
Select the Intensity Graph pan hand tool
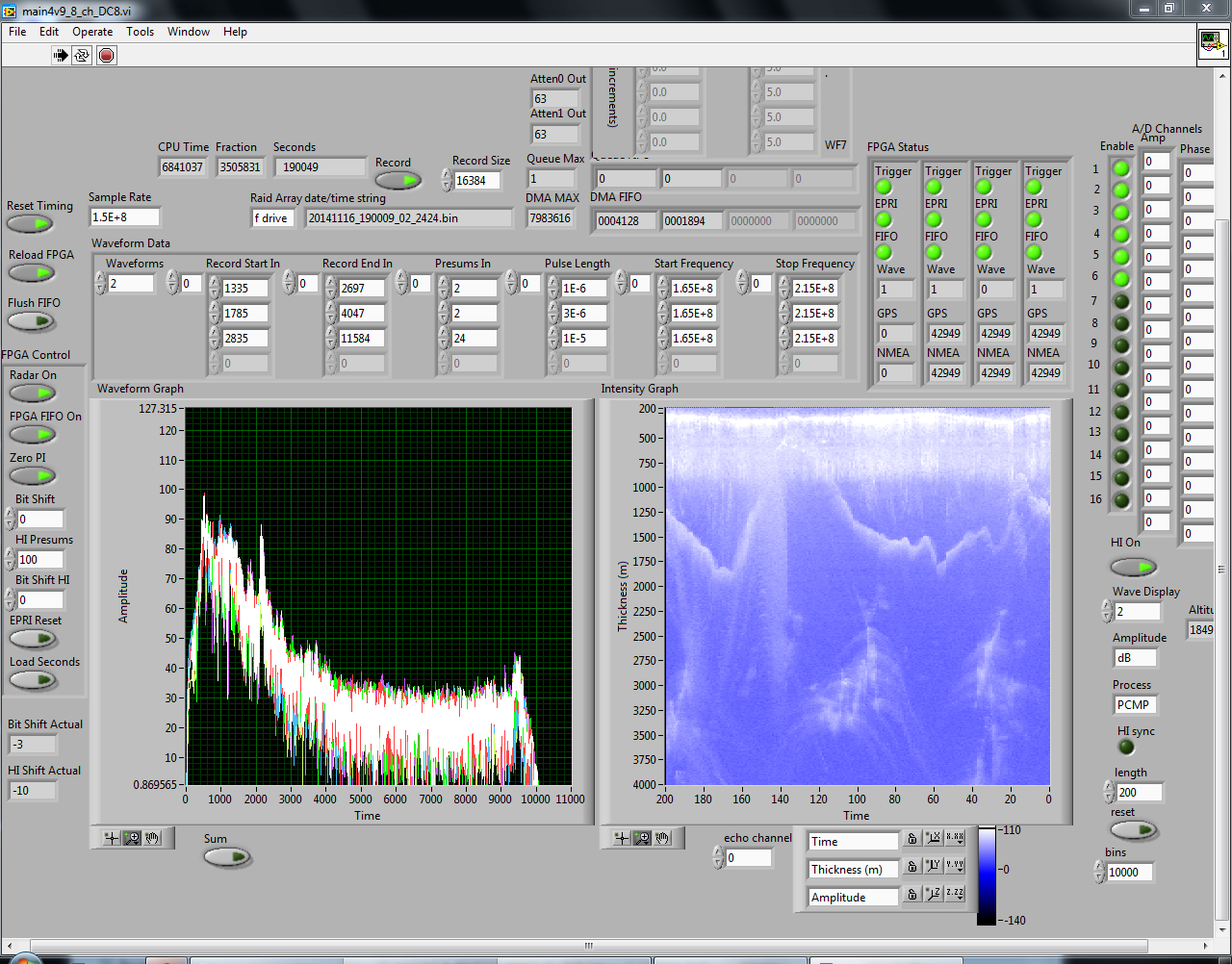tap(662, 839)
